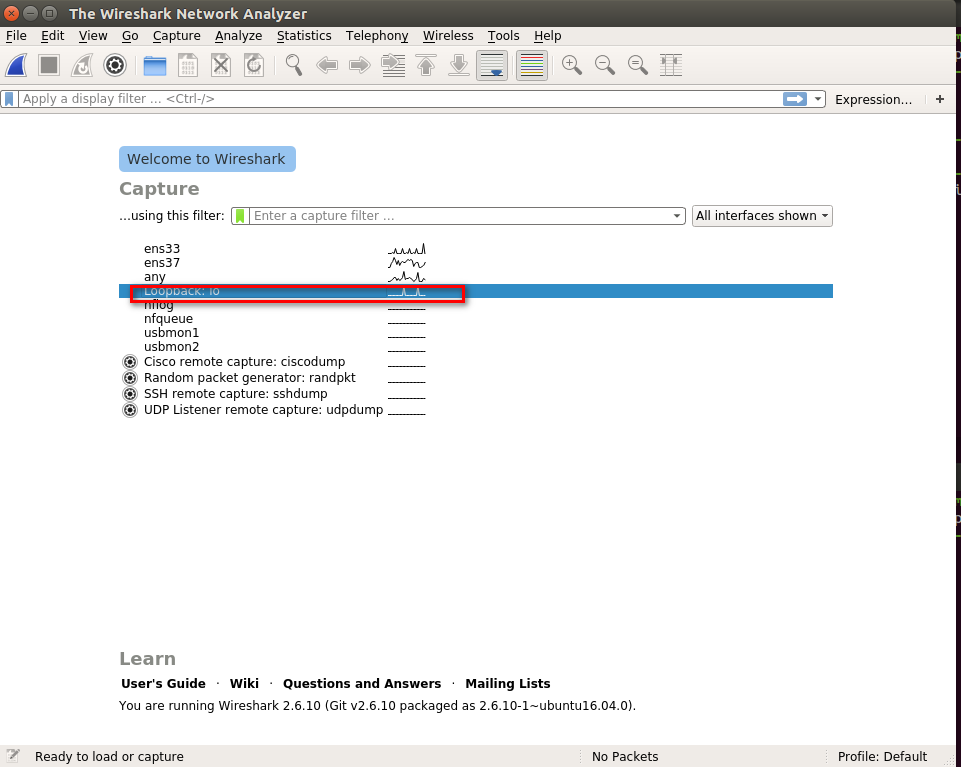Viewport: 961px width, 767px height.
Task: Zoom in on packet text
Action: pyautogui.click(x=572, y=65)
